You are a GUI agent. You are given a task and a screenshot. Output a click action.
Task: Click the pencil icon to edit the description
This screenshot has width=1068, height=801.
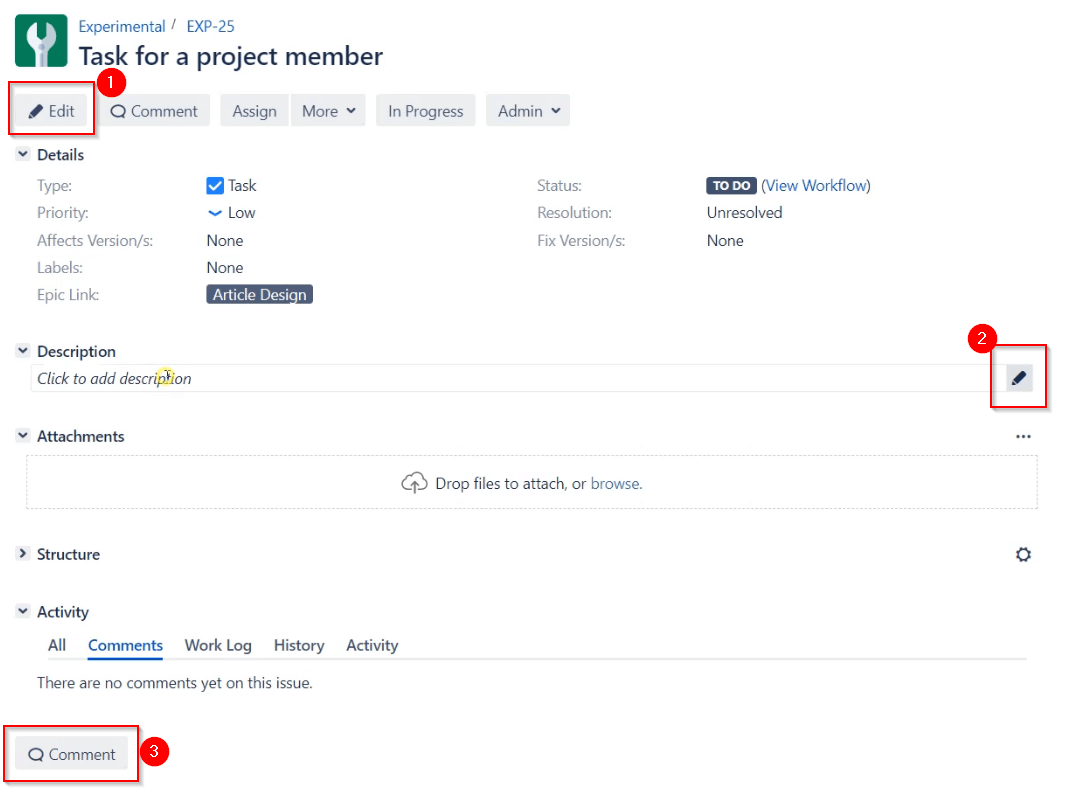[1018, 377]
